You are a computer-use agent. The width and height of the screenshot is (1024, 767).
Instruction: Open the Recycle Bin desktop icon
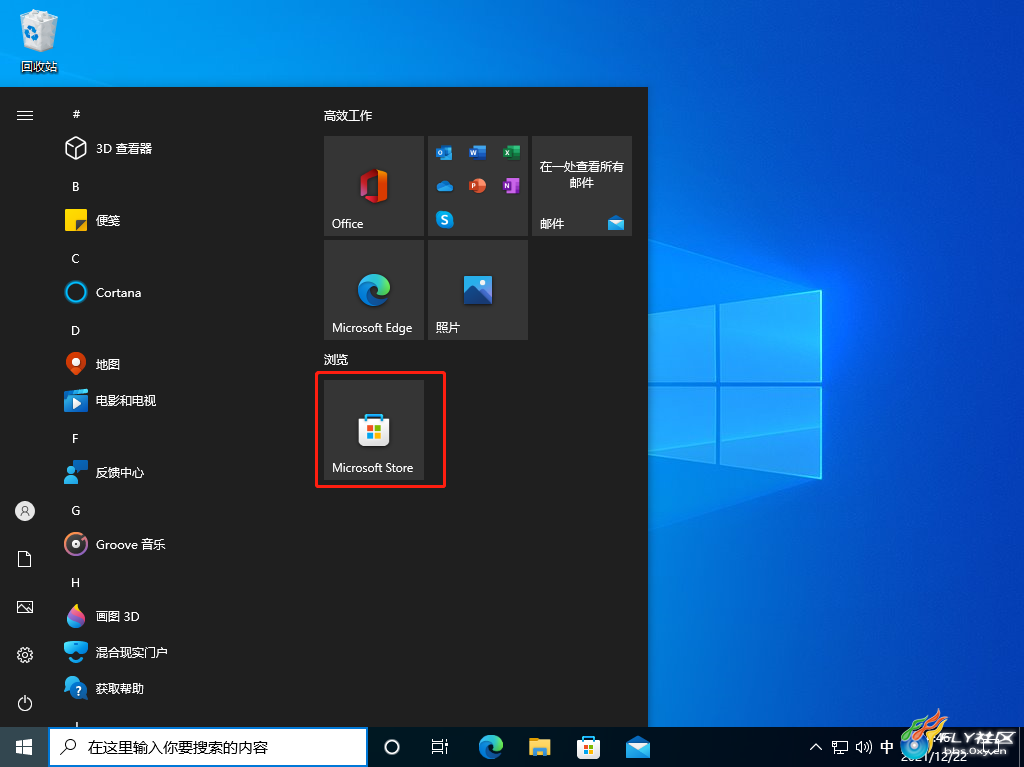[39, 41]
